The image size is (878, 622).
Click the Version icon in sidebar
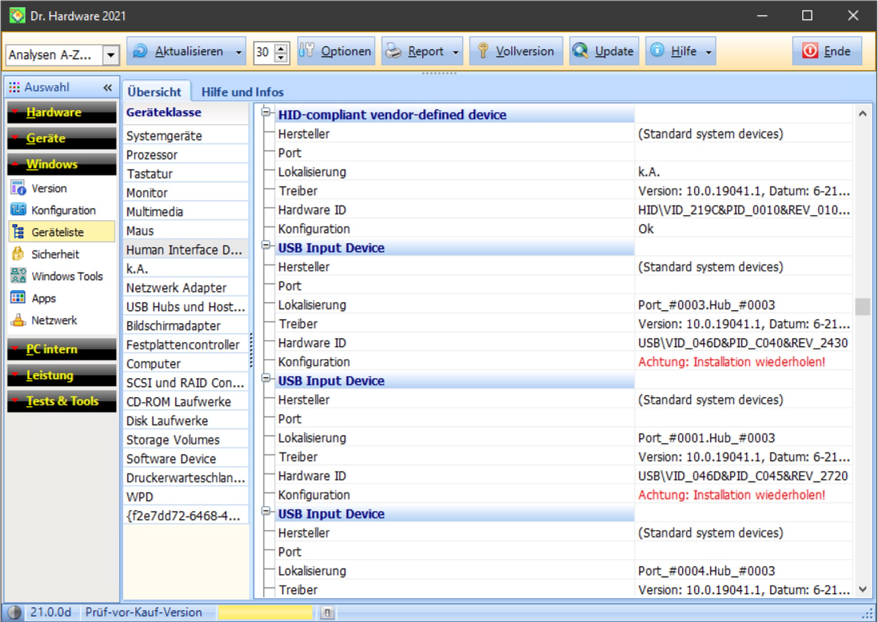(18, 188)
